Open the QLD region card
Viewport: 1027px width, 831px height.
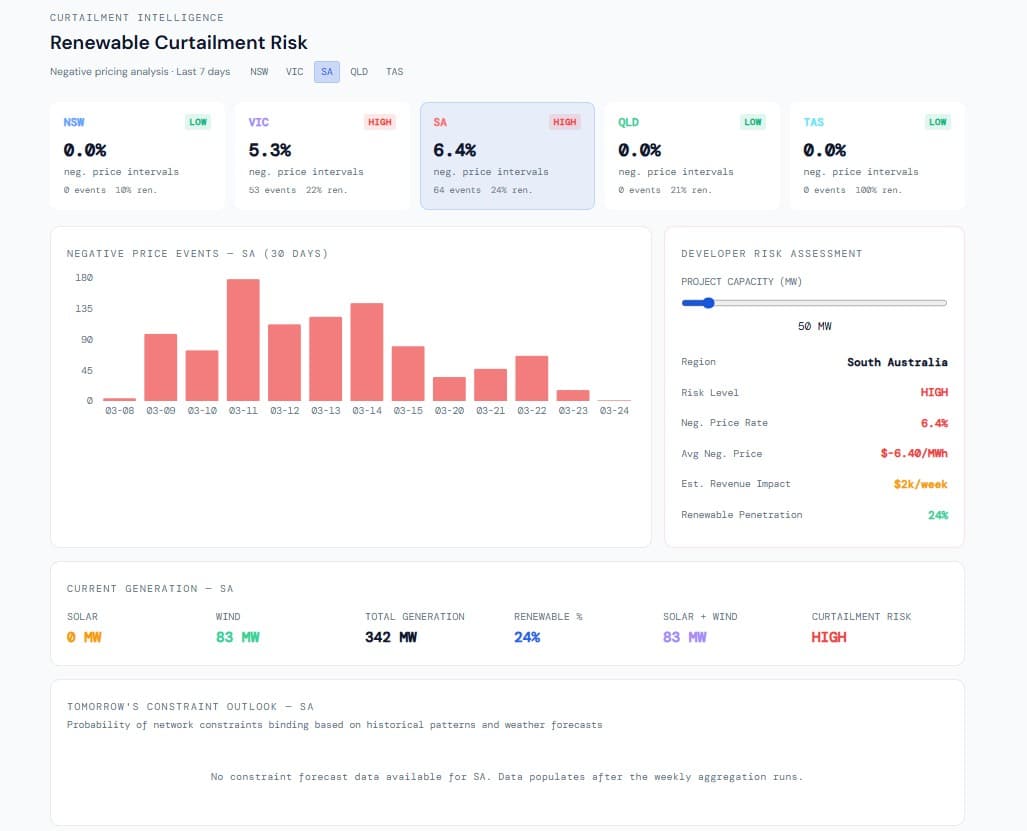pyautogui.click(x=690, y=155)
